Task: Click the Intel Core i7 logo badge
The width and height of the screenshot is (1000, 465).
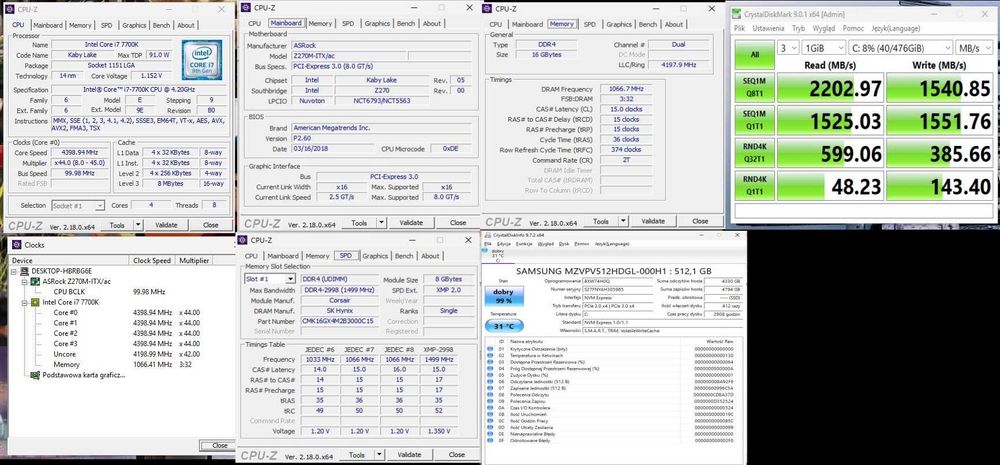Action: click(x=202, y=59)
